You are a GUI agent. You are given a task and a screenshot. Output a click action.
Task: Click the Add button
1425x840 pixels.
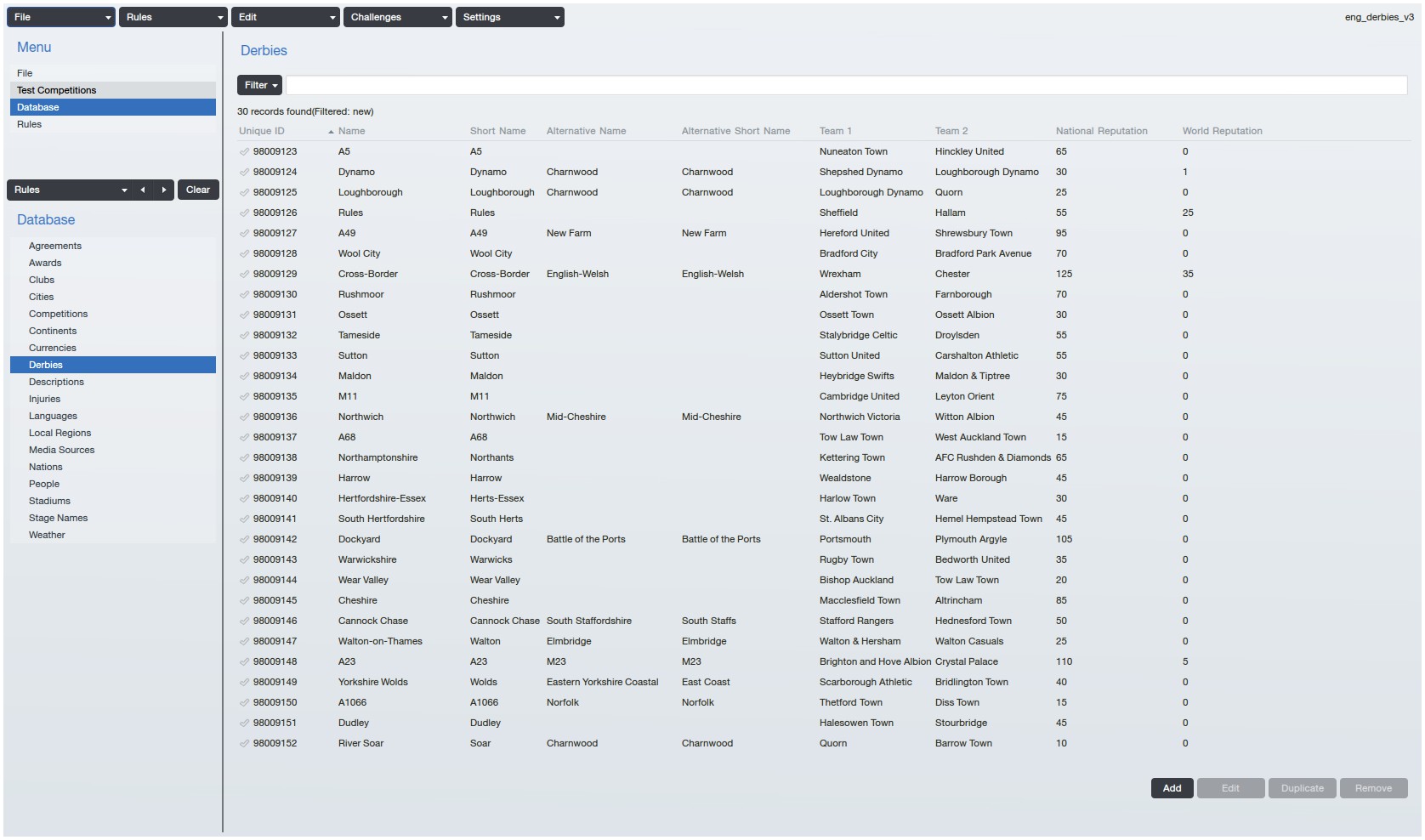(1172, 788)
